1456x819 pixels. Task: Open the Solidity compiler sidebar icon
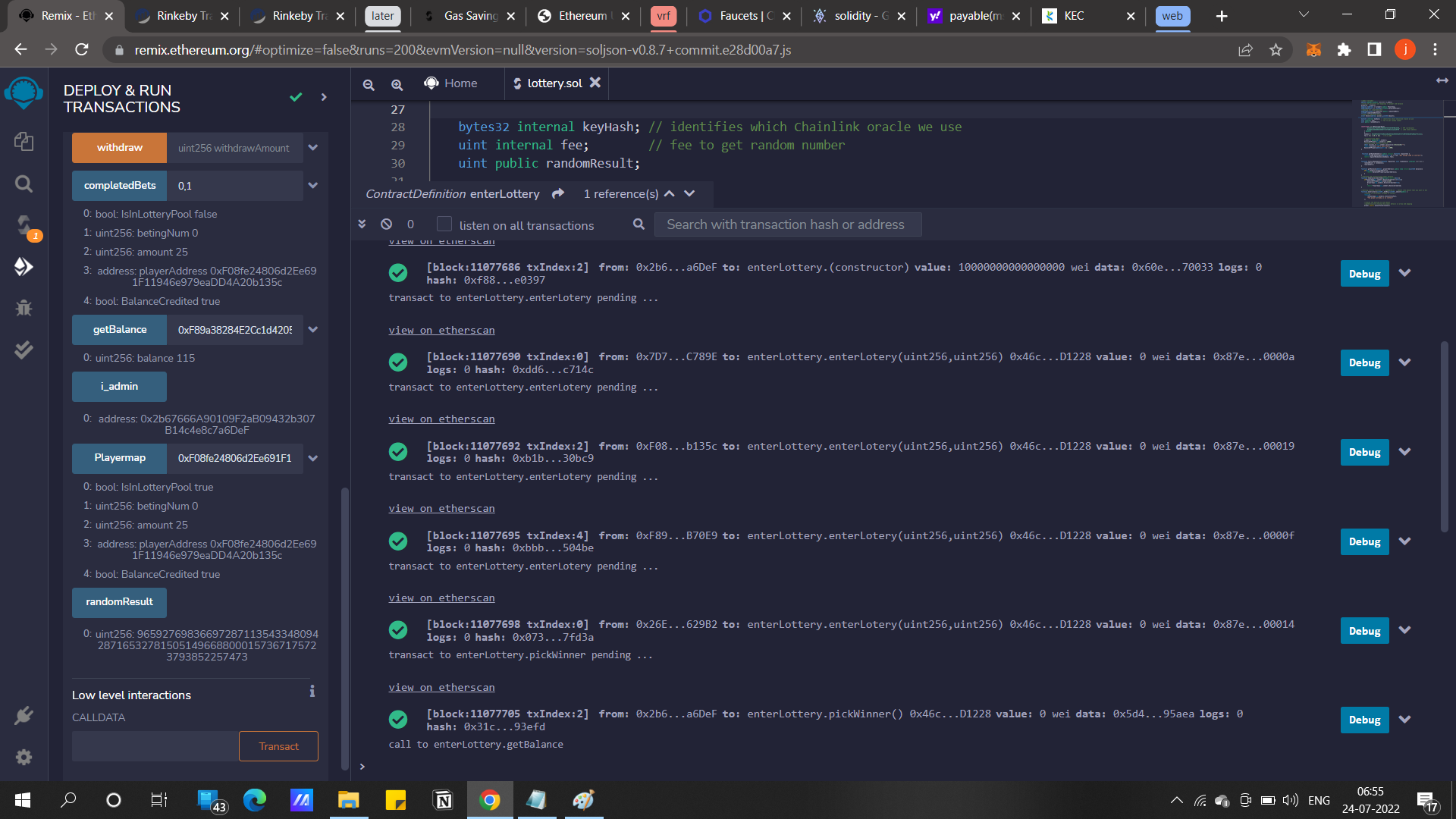click(24, 225)
